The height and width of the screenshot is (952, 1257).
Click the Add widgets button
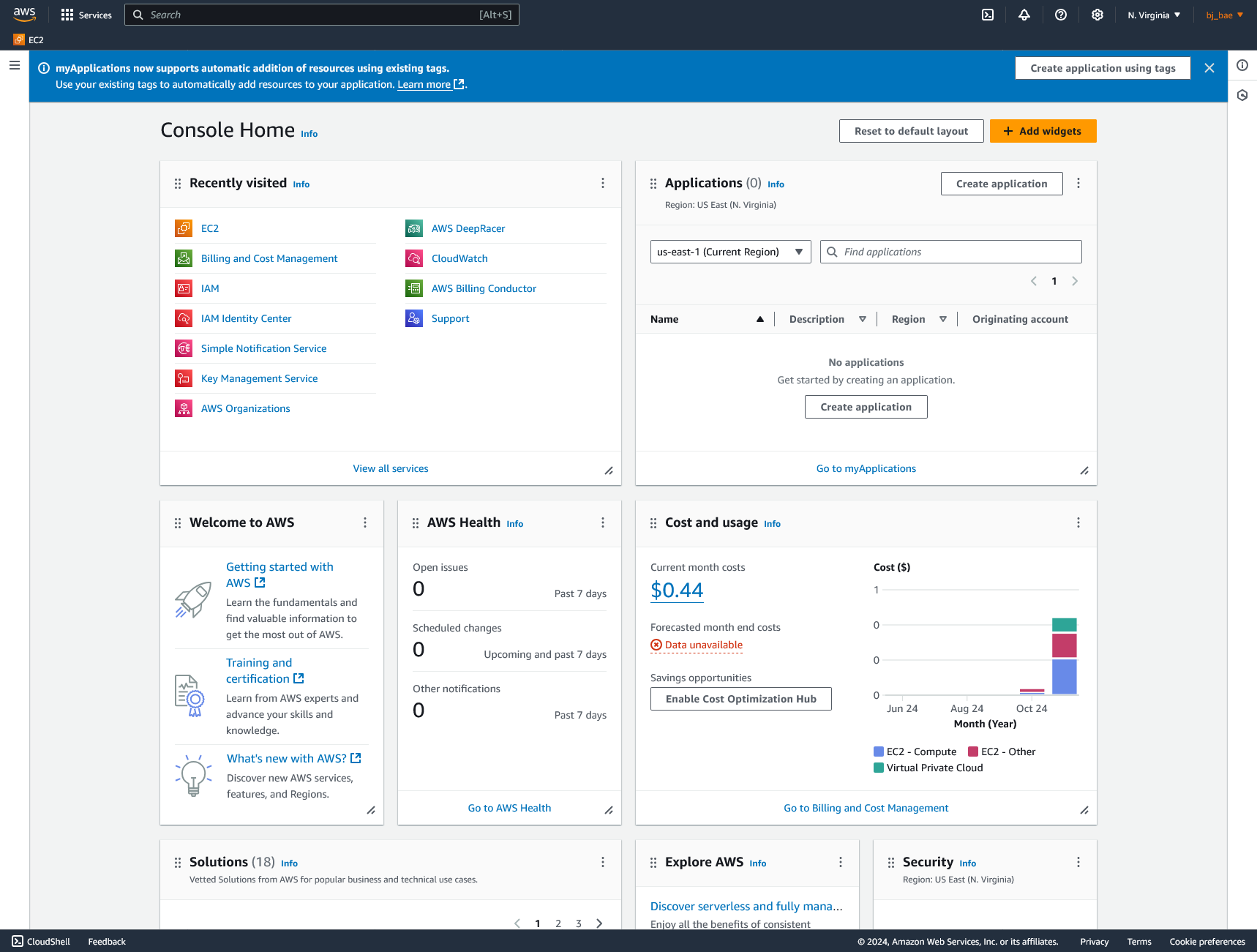(x=1043, y=131)
